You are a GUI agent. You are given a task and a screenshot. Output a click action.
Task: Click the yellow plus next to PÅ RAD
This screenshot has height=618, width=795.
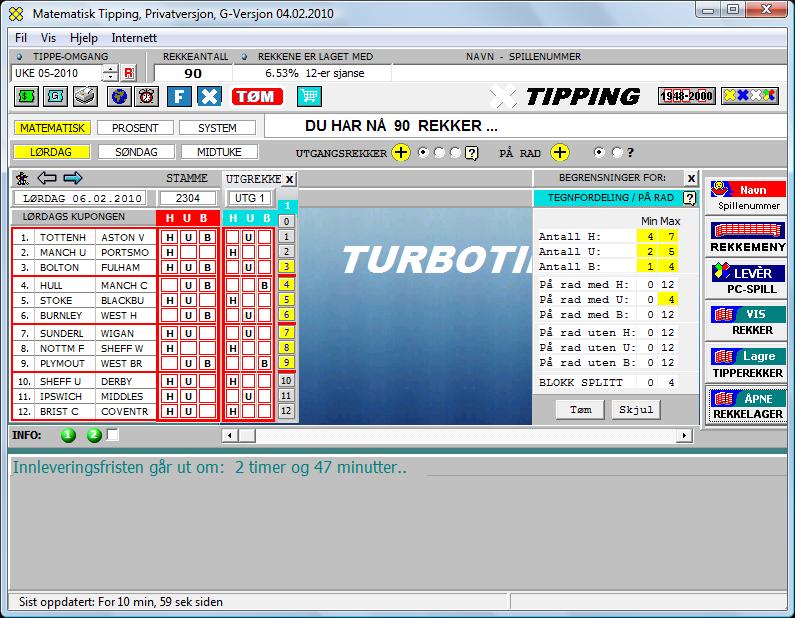click(560, 152)
